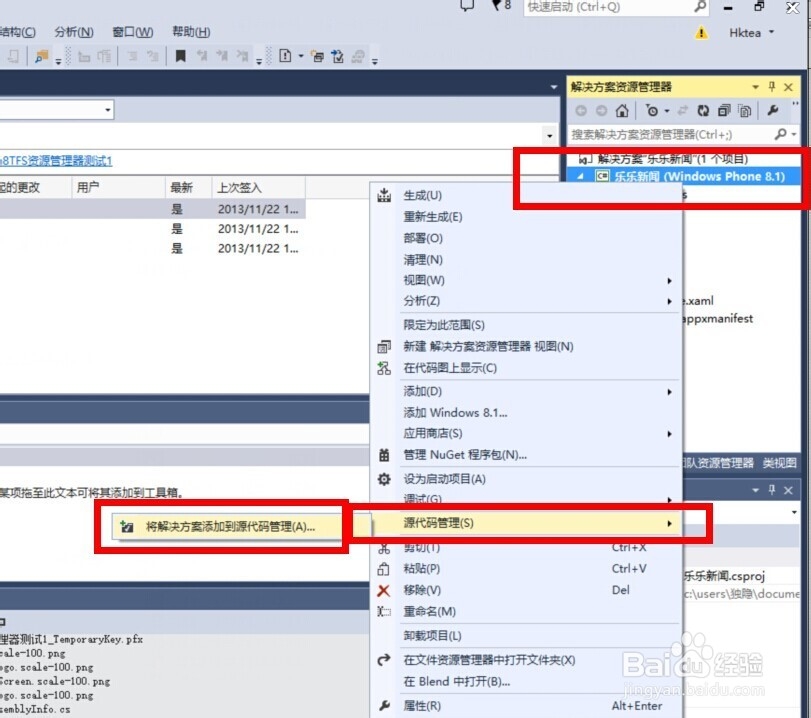
Task: Click the wrench properties icon in Solution Explorer
Action: click(773, 110)
